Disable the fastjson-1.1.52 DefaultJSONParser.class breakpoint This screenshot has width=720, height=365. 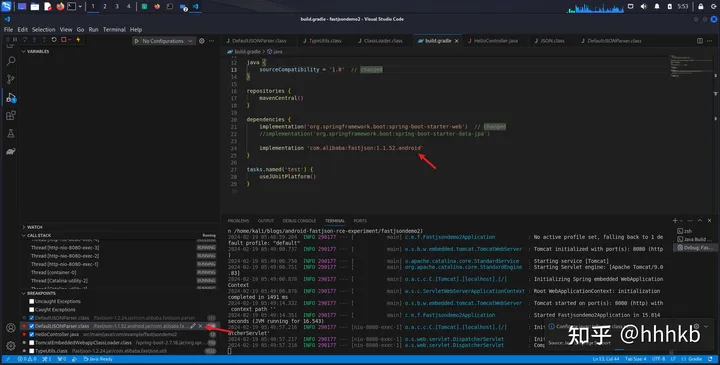pos(32,326)
